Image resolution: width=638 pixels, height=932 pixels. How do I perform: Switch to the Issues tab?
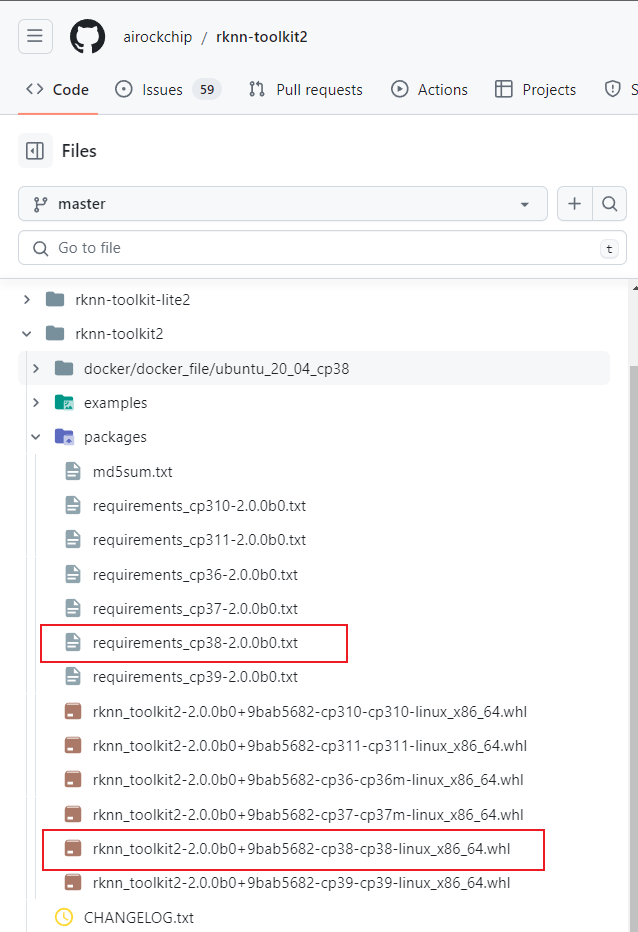pyautogui.click(x=168, y=90)
